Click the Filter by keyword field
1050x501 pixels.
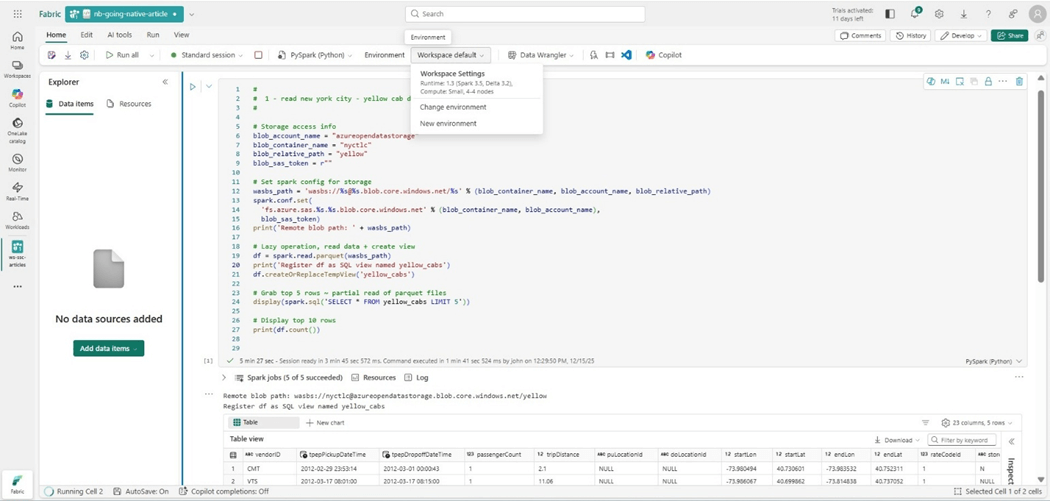pyautogui.click(x=962, y=440)
